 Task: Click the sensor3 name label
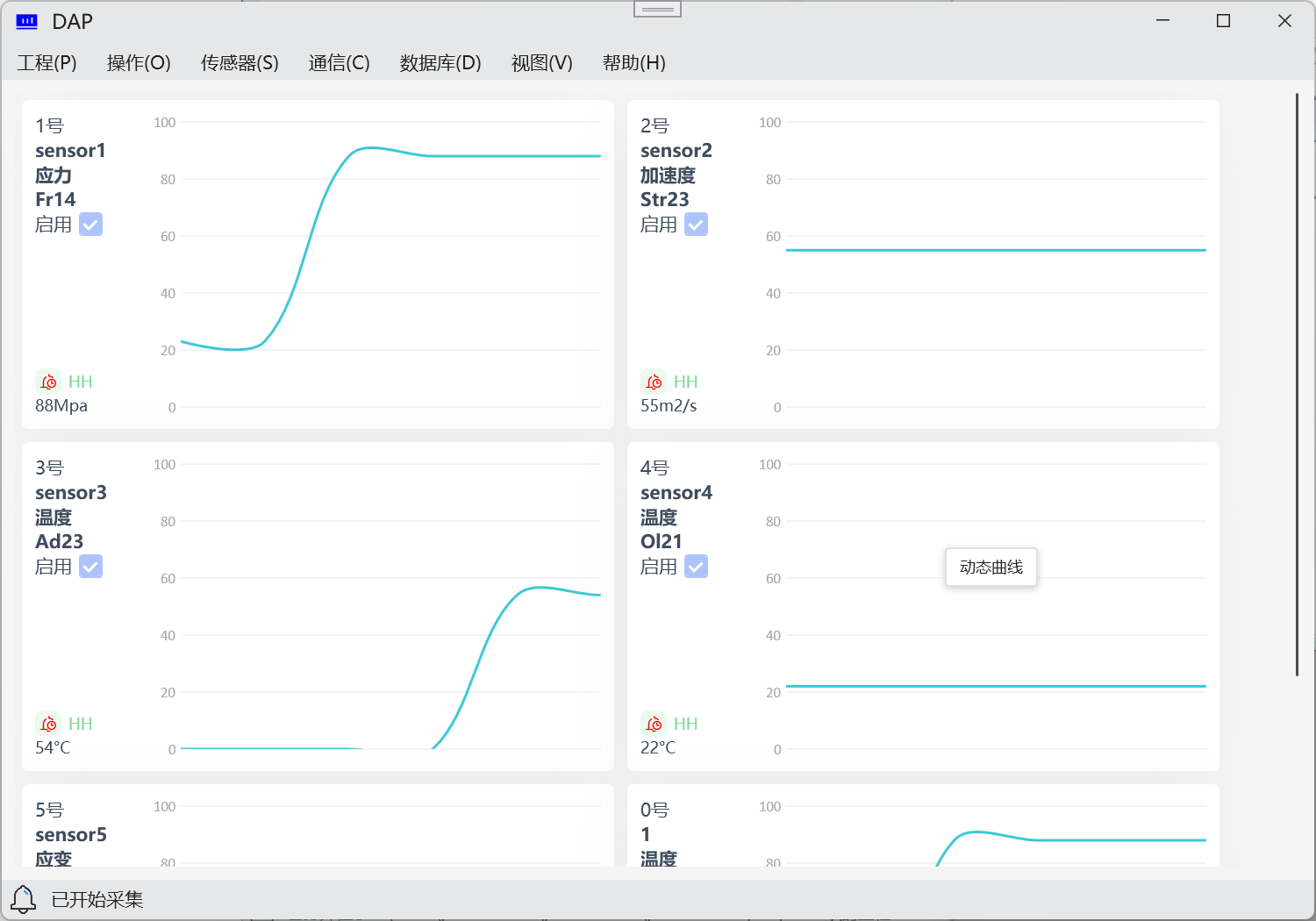pos(71,493)
